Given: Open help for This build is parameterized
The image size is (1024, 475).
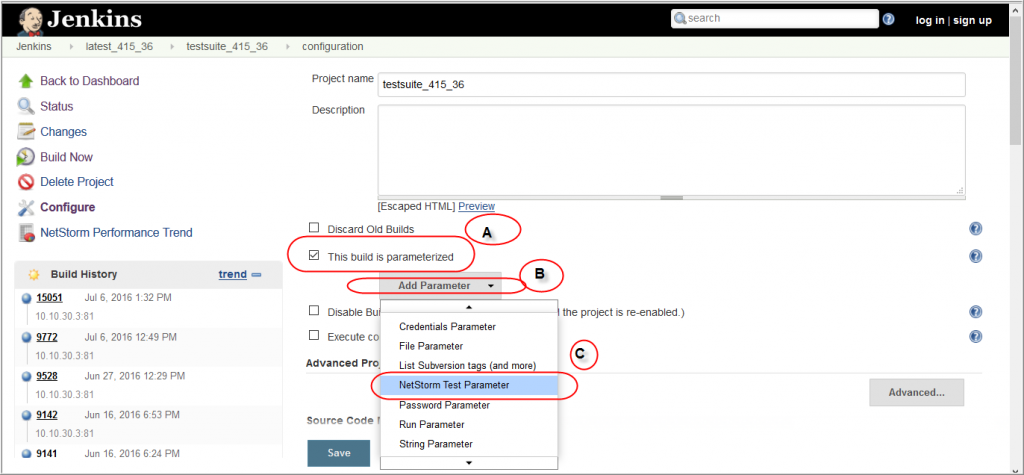Looking at the screenshot, I should pos(976,256).
